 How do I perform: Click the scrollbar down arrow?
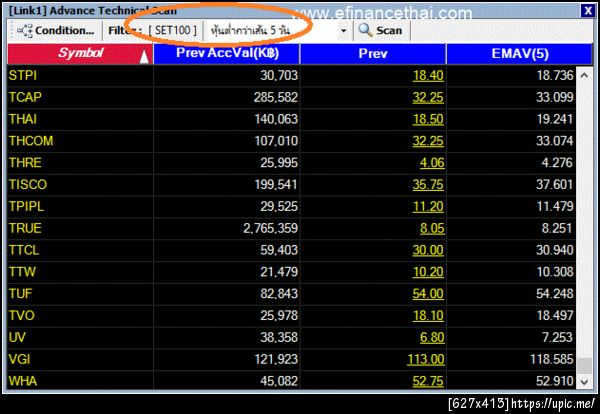(x=584, y=381)
